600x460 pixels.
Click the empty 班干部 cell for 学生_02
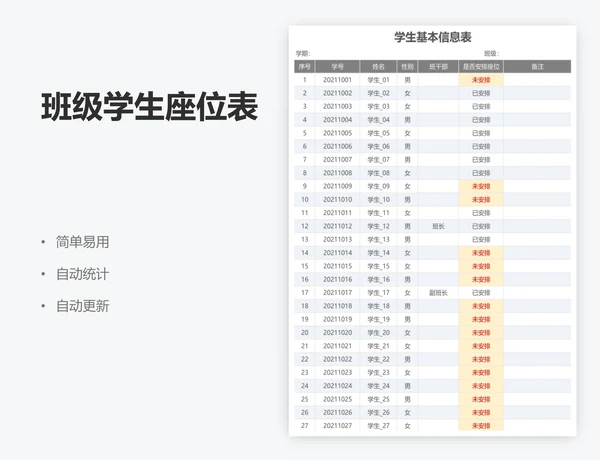pos(439,93)
